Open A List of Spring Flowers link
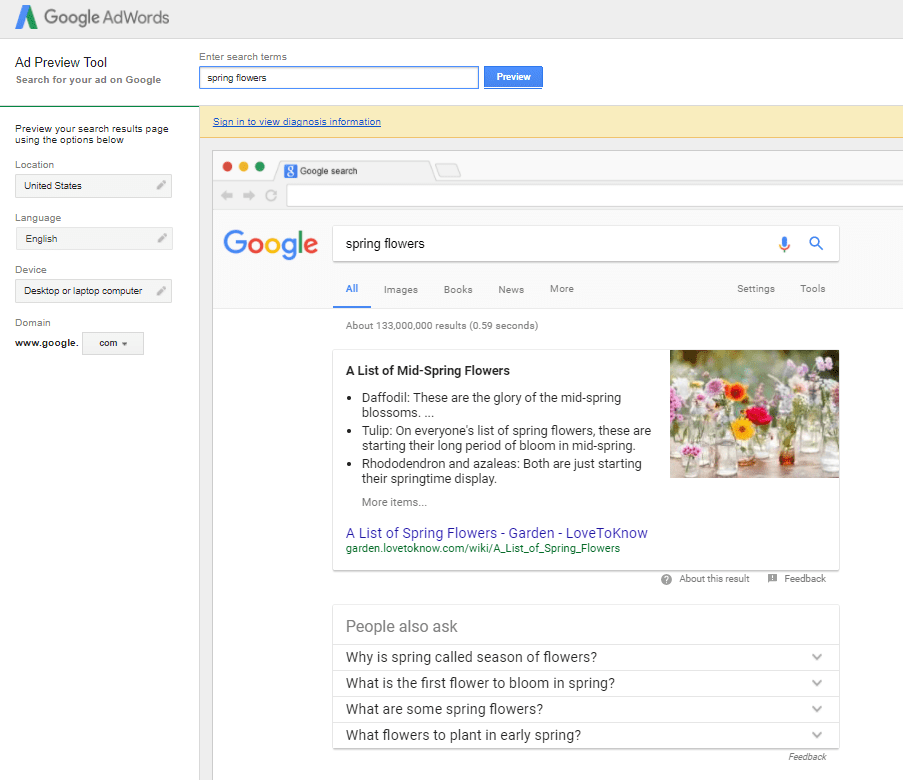 pyautogui.click(x=496, y=533)
